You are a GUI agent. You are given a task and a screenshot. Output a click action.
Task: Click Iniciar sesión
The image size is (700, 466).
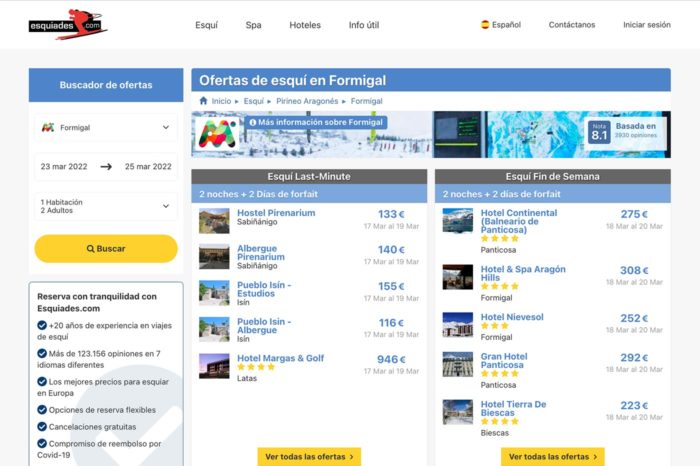647,25
